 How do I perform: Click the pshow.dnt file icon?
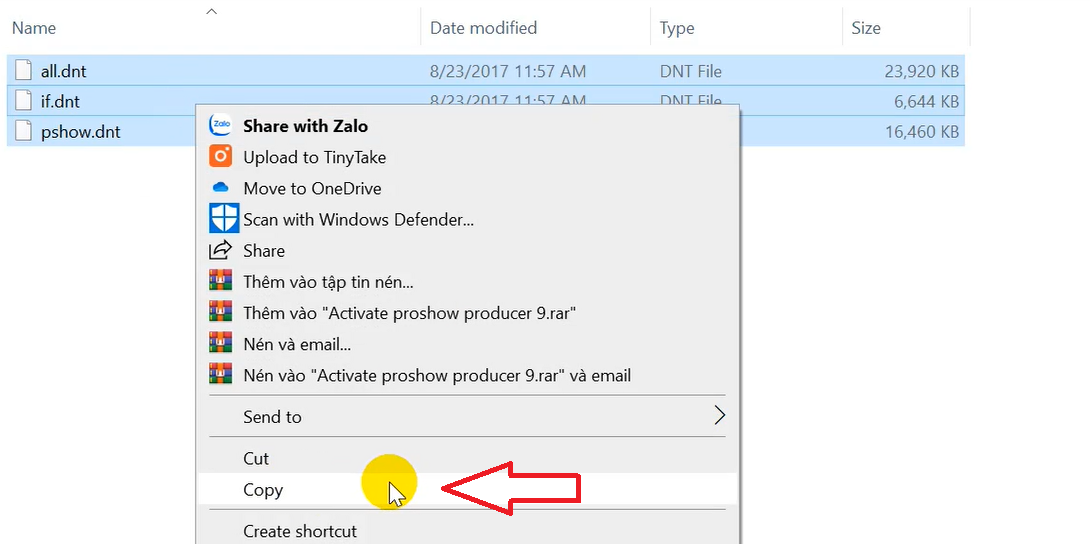(24, 132)
